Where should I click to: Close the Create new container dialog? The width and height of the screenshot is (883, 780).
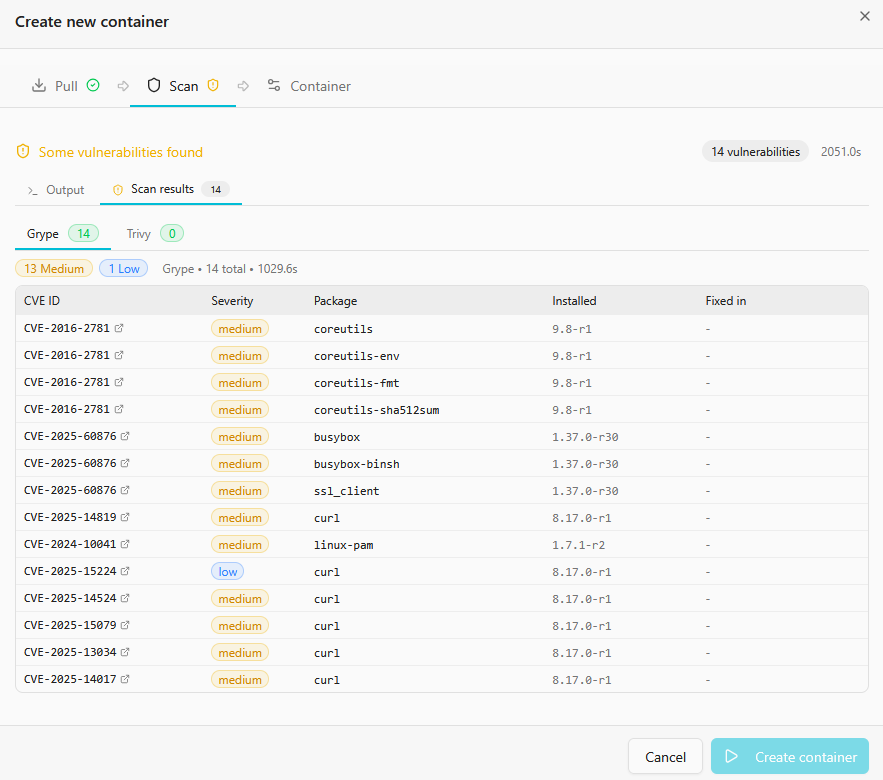coord(864,16)
